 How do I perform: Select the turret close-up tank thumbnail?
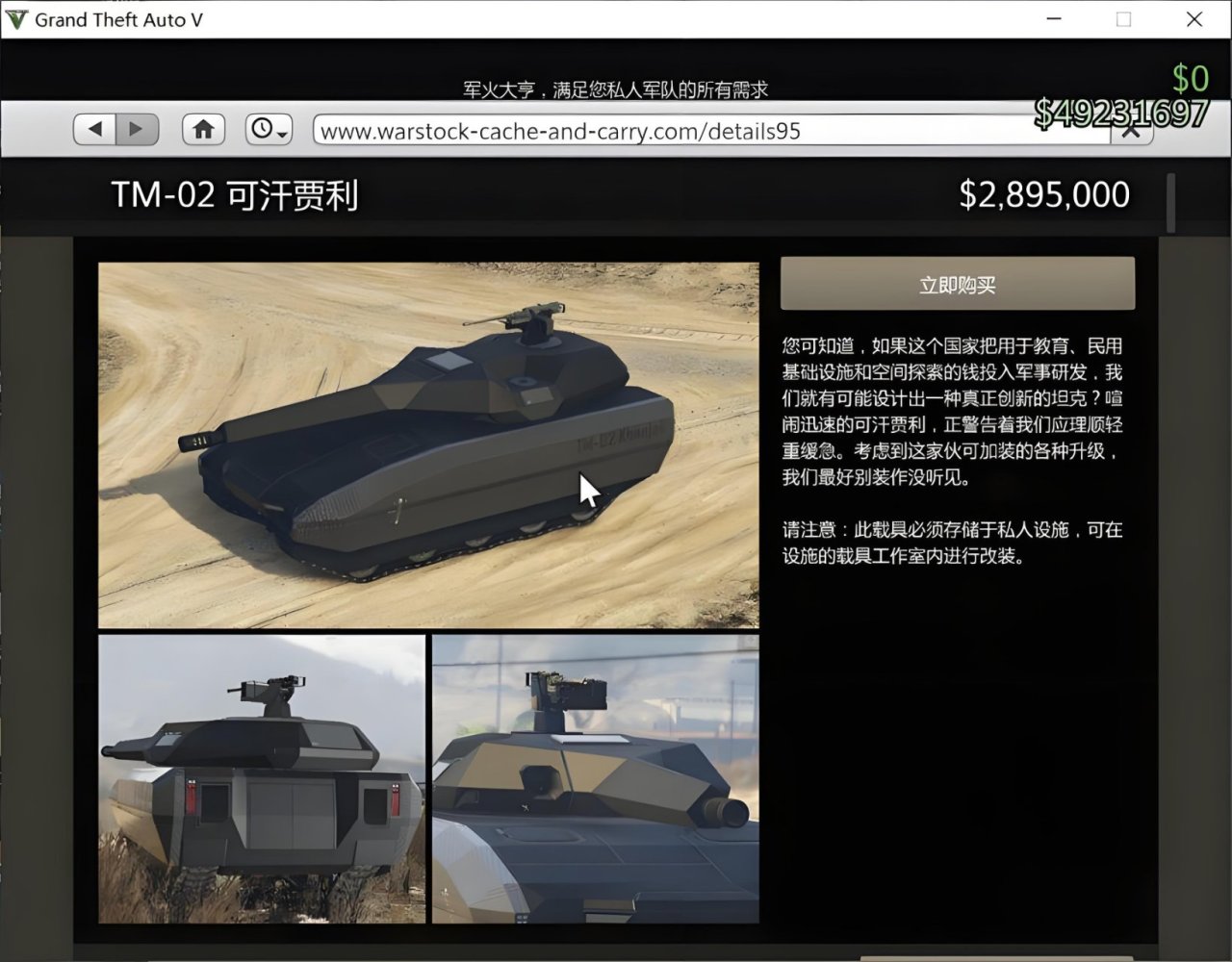596,778
